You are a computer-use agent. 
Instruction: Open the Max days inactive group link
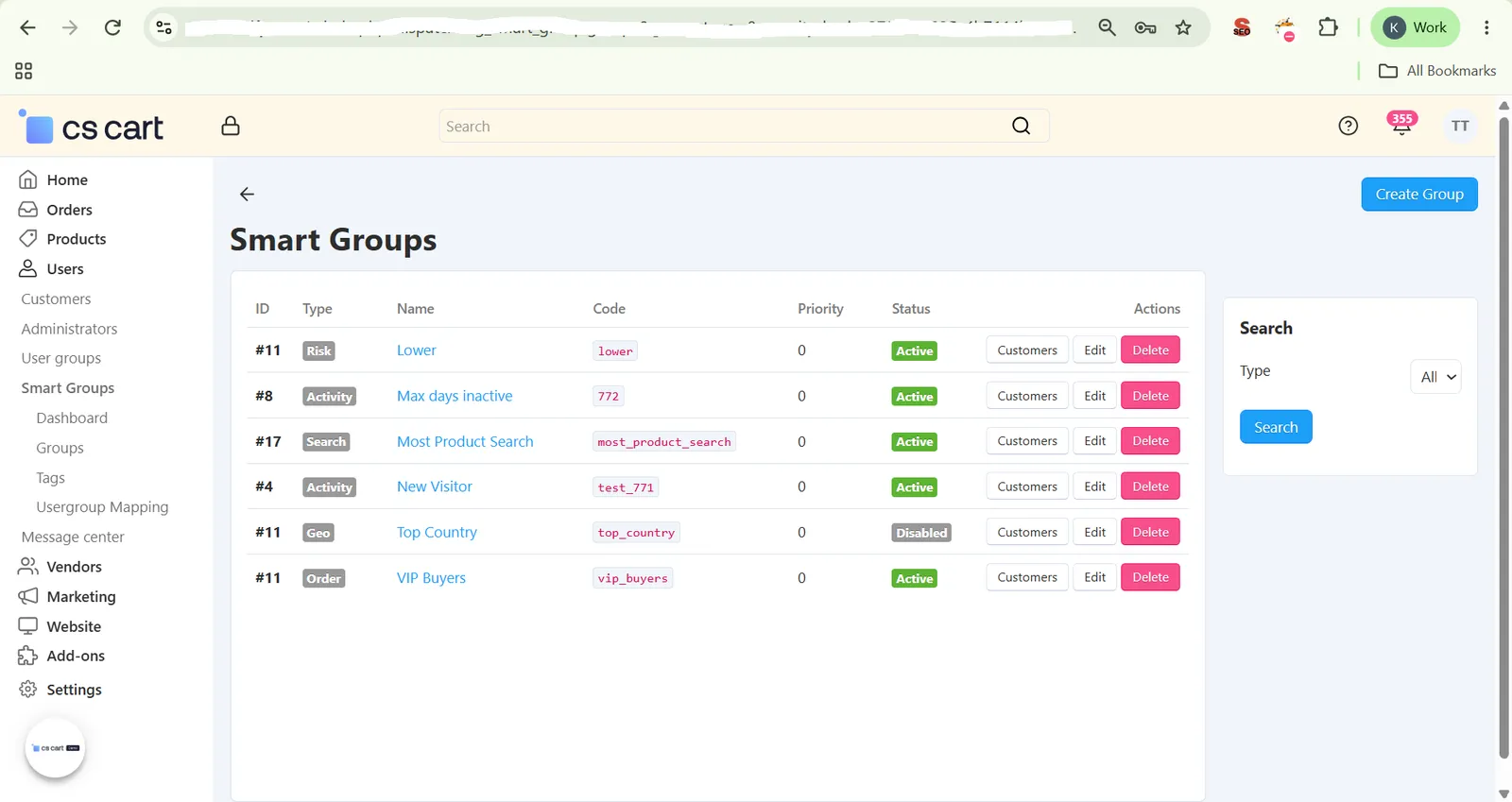pos(455,396)
